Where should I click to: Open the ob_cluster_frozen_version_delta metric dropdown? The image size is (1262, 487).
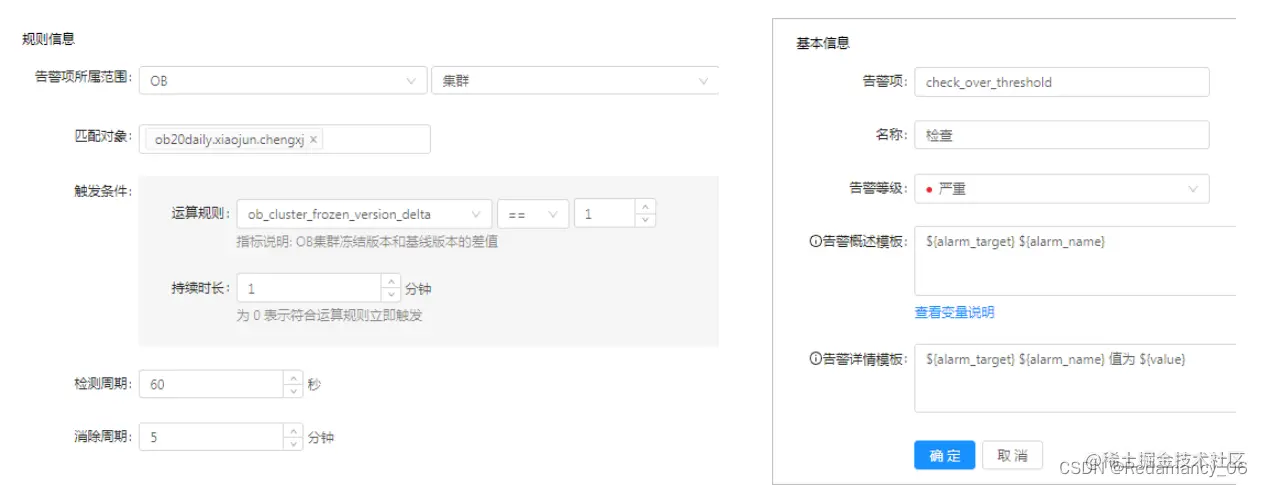coord(364,214)
